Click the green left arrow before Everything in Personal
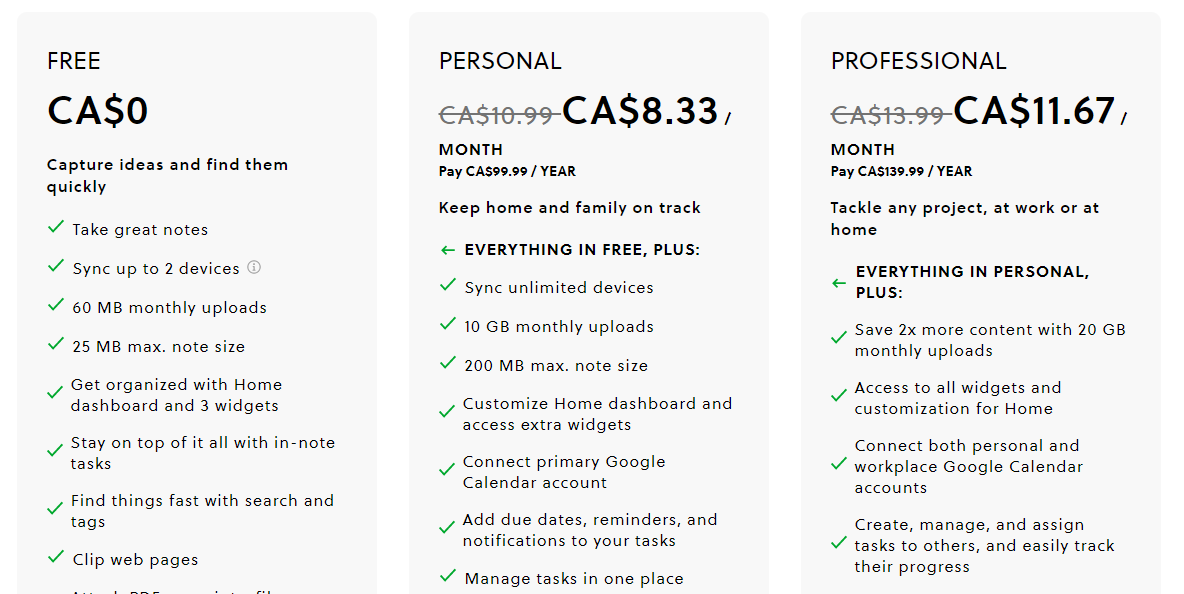 (839, 283)
